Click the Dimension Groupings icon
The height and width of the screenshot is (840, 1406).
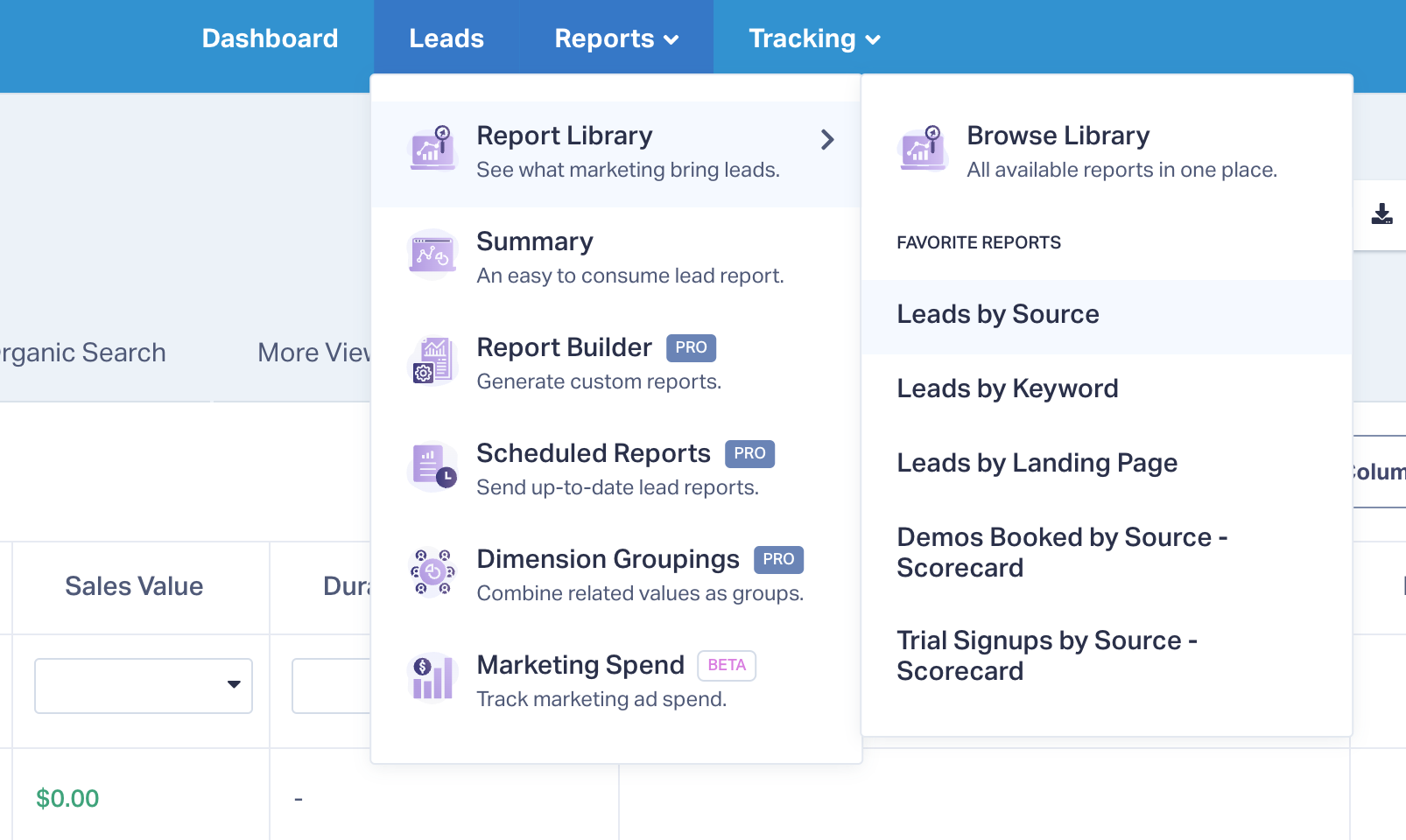coord(432,571)
